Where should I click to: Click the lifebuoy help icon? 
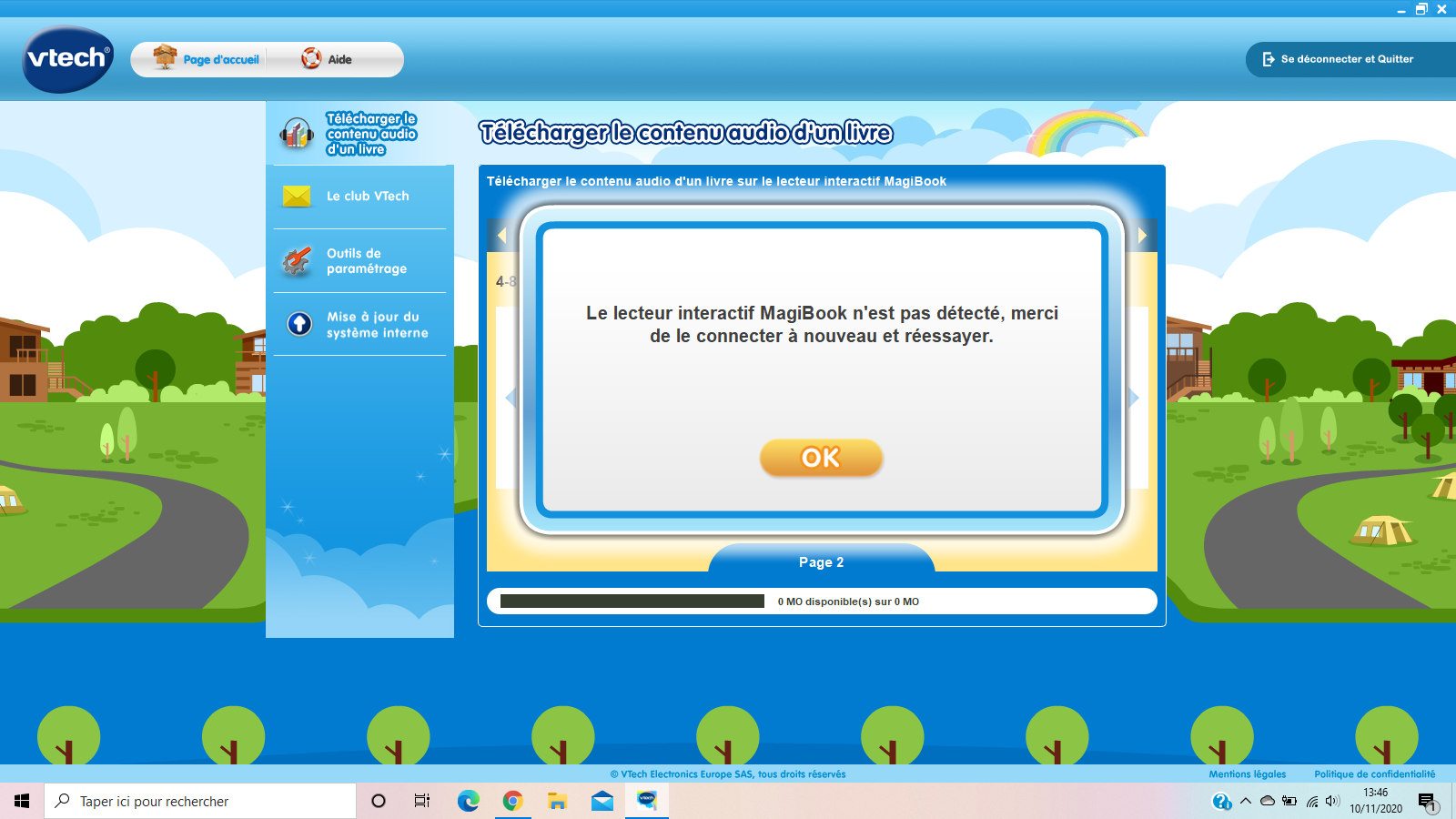point(311,58)
